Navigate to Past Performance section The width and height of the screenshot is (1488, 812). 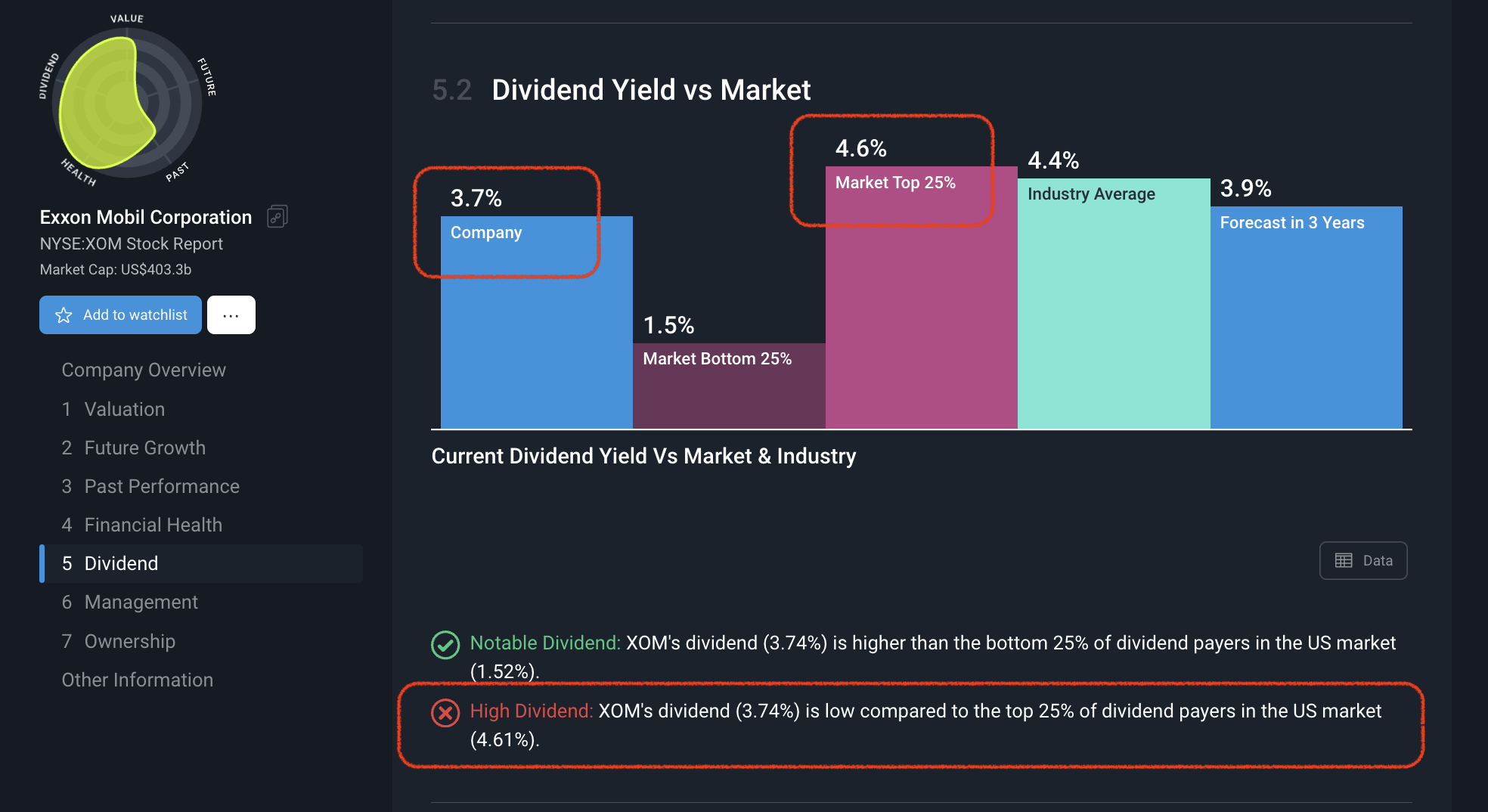coord(150,486)
